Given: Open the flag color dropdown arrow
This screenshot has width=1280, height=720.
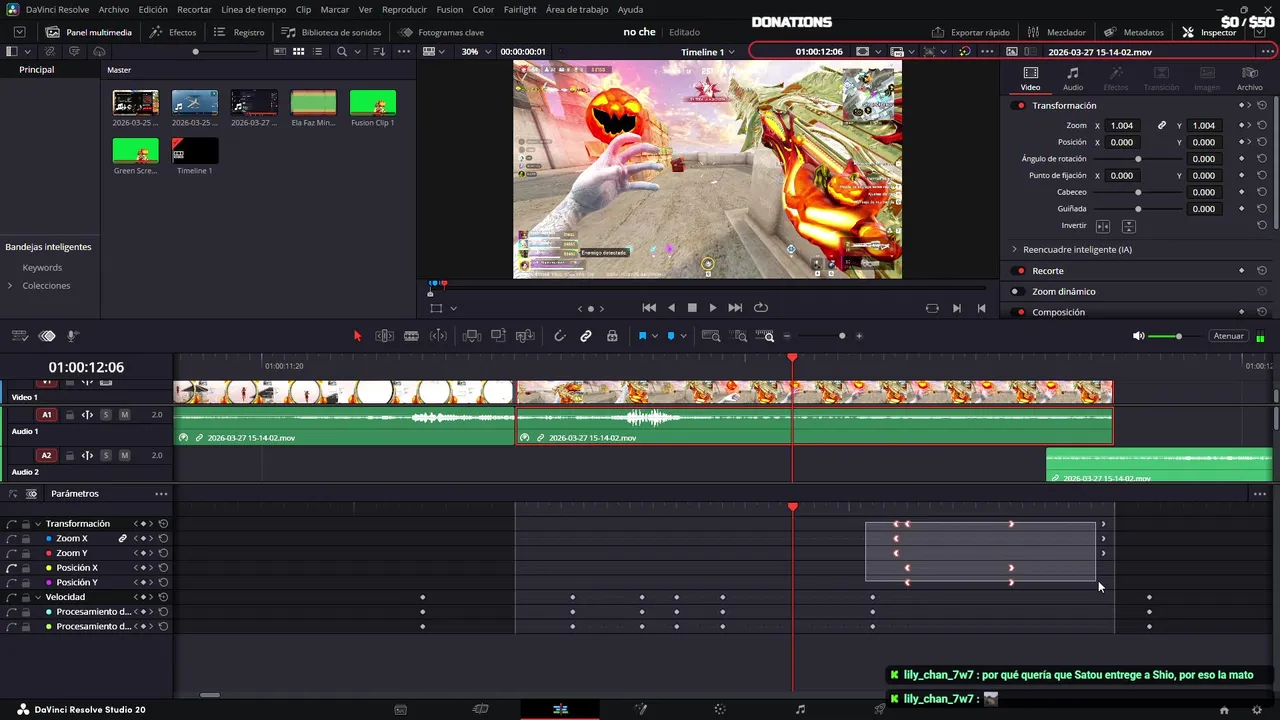Looking at the screenshot, I should click(x=655, y=336).
